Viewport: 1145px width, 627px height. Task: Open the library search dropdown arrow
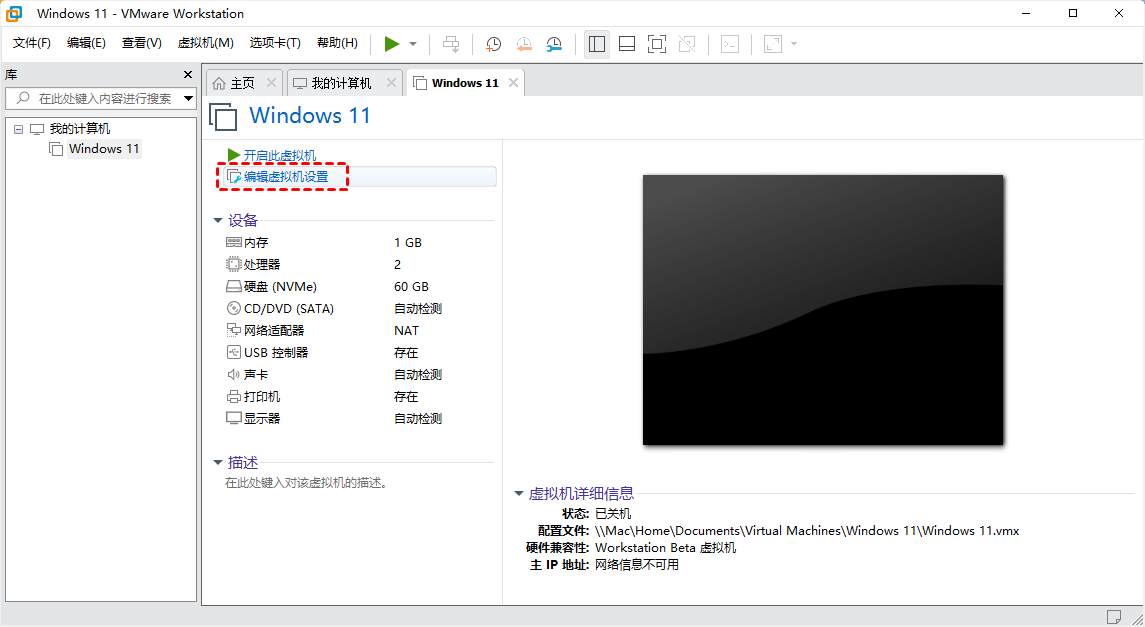coord(188,98)
